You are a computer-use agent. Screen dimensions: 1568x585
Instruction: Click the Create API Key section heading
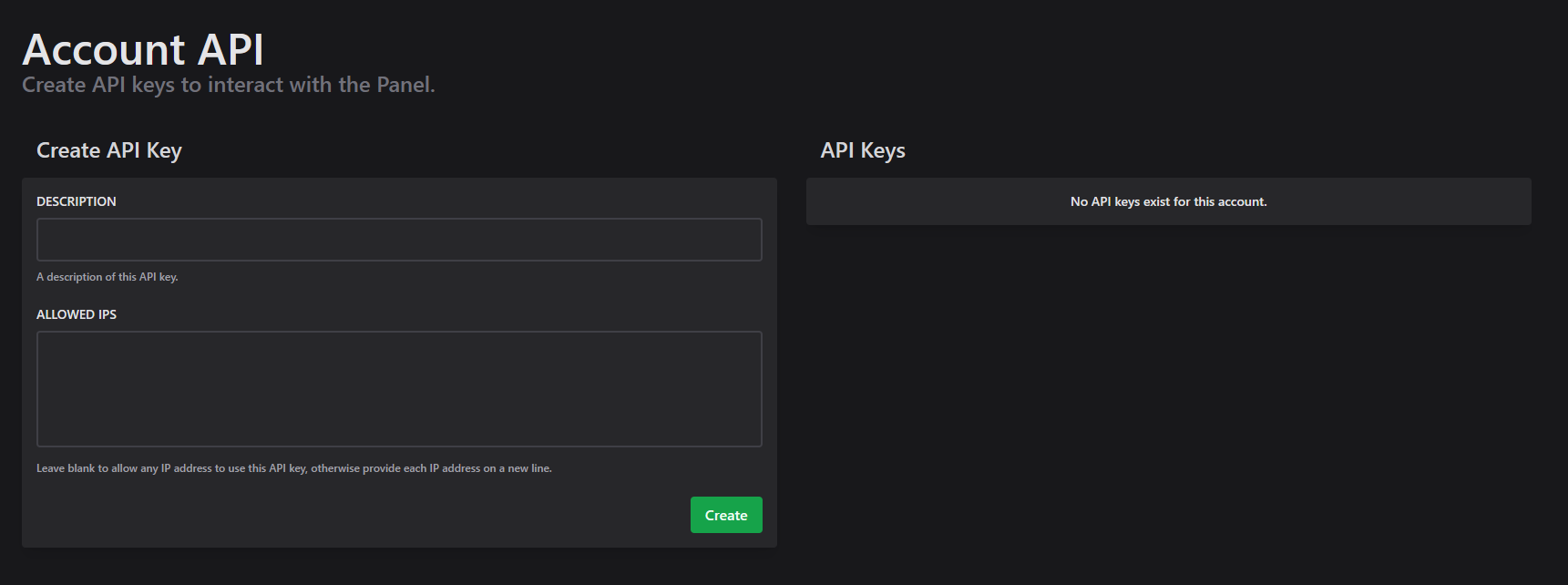(109, 150)
